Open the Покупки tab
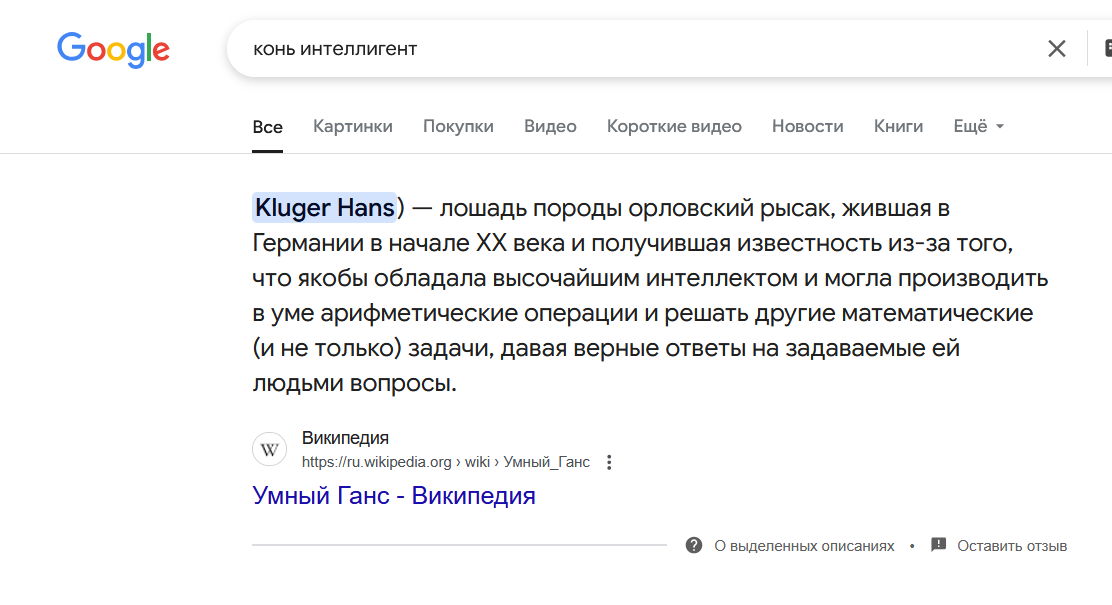 (x=458, y=126)
